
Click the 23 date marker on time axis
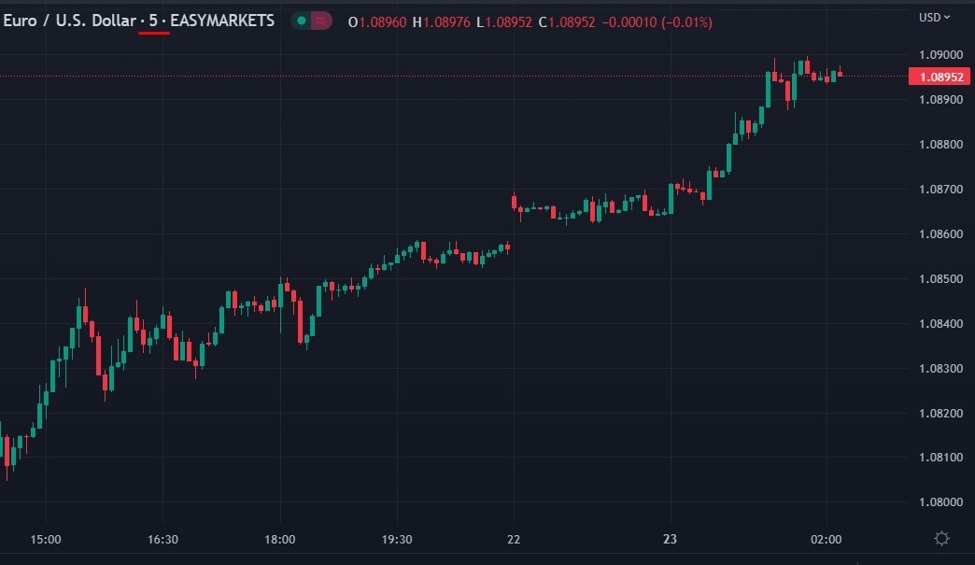point(670,540)
